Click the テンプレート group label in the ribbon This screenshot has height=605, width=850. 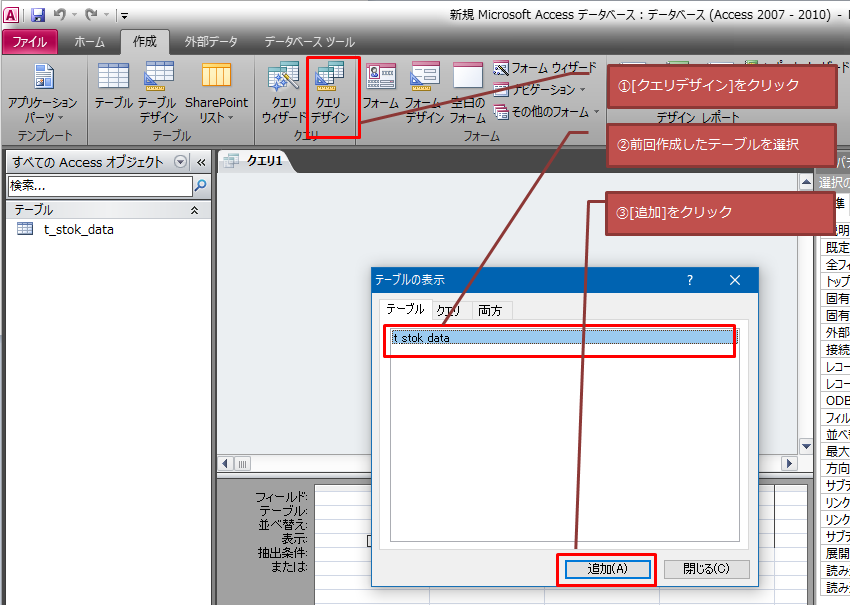click(x=45, y=136)
